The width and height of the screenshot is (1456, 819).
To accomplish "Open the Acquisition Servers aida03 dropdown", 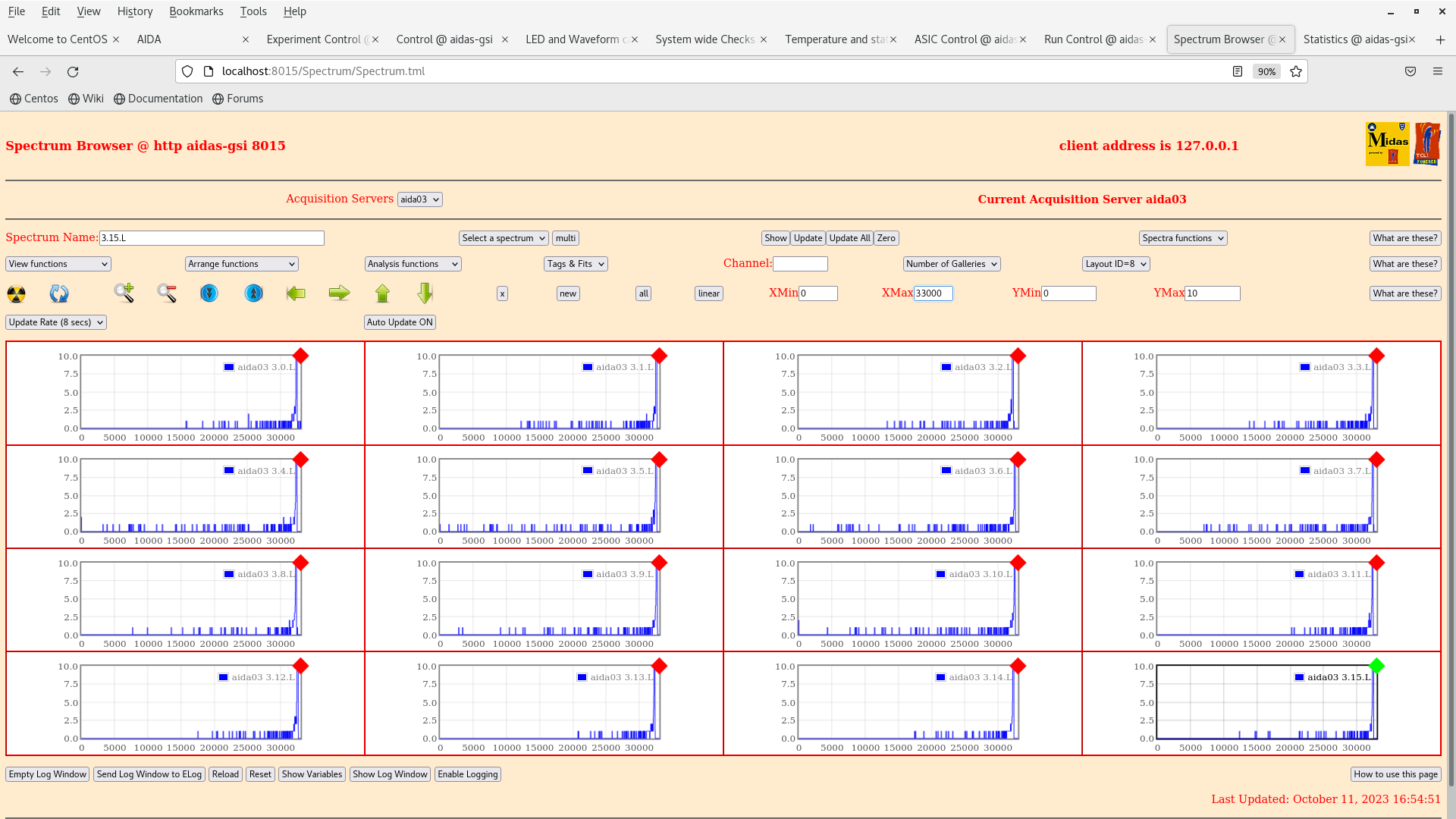I will [x=419, y=199].
